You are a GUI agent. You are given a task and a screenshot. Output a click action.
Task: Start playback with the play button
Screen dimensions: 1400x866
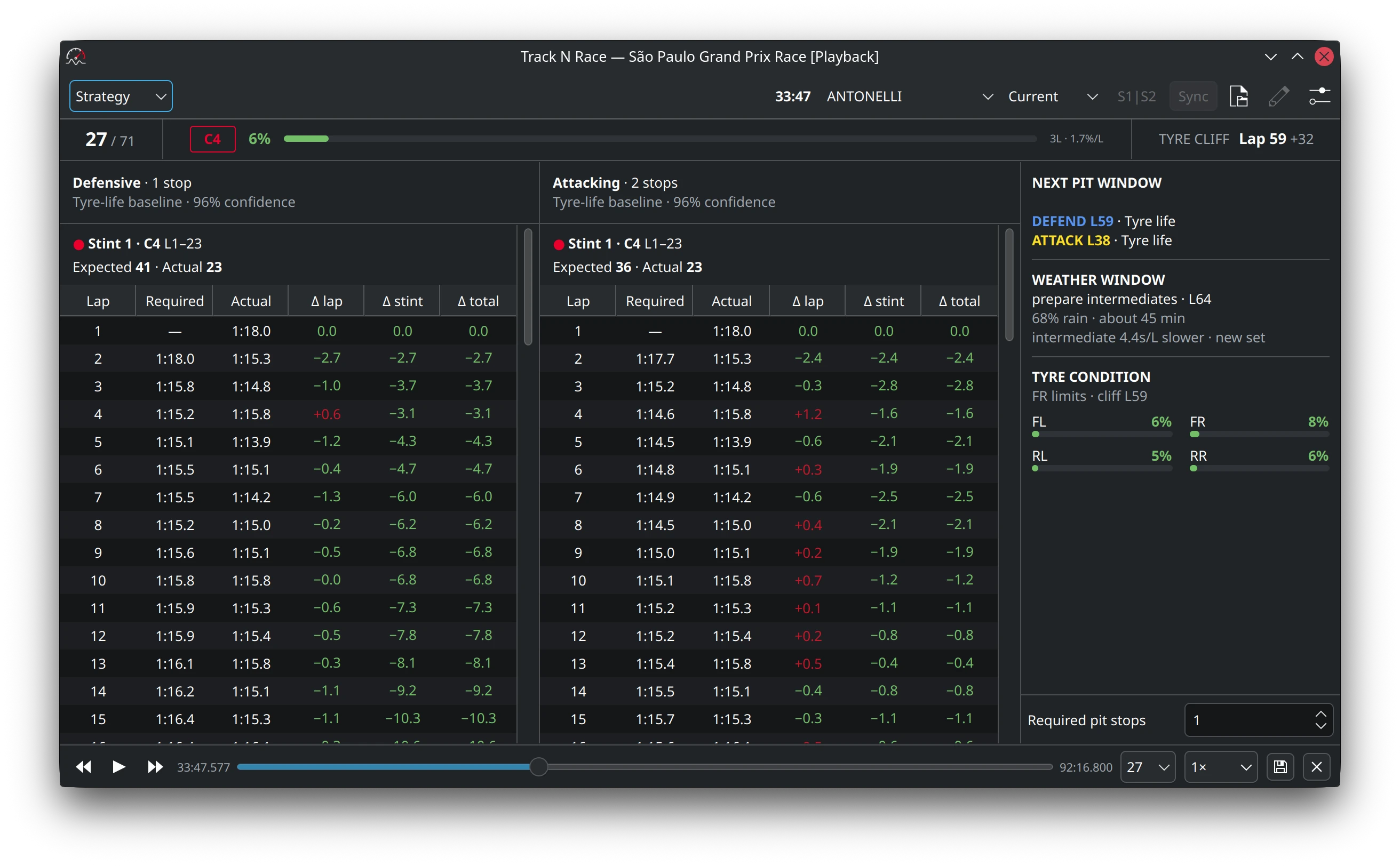(x=118, y=767)
